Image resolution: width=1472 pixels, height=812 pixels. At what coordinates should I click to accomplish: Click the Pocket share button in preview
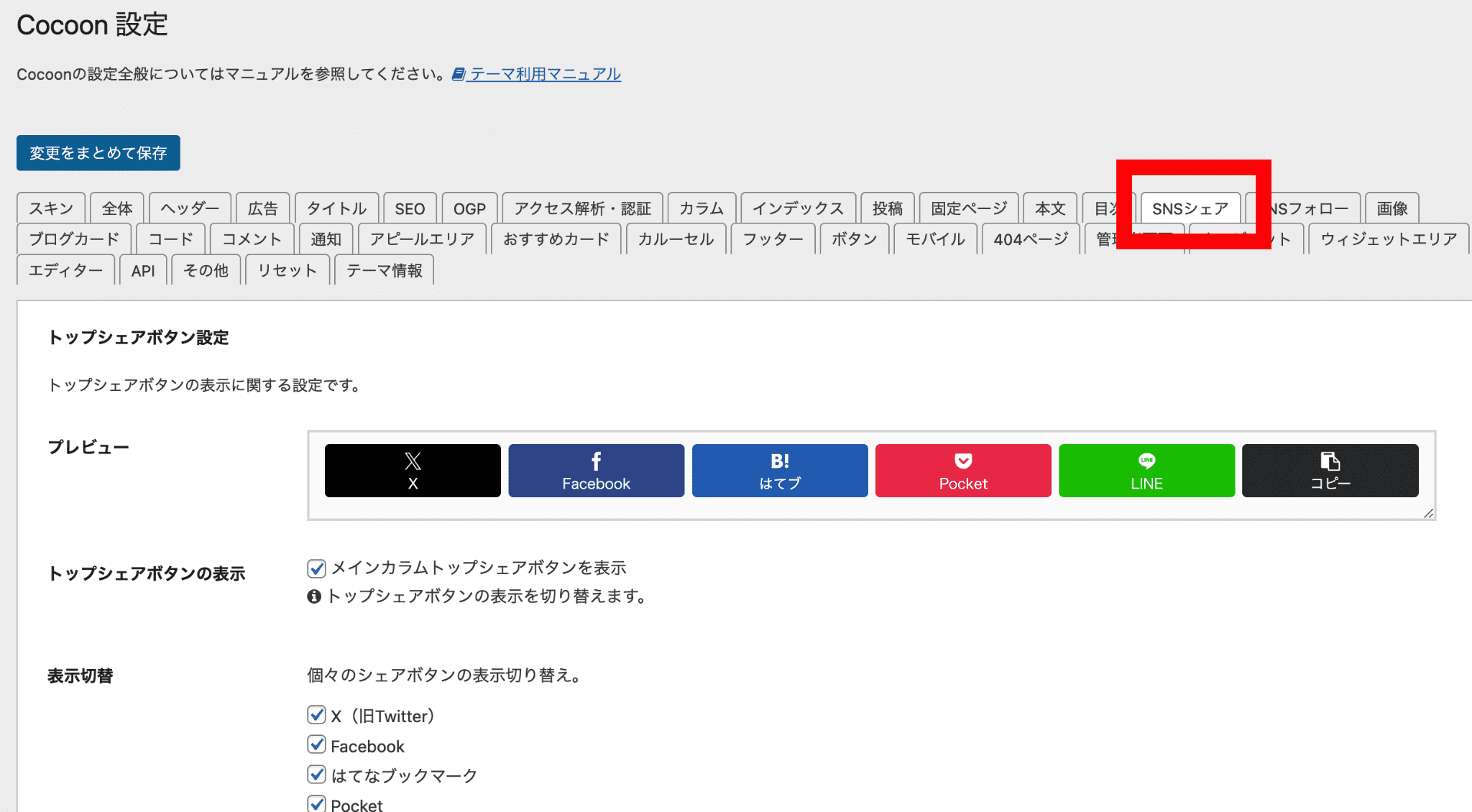click(963, 471)
